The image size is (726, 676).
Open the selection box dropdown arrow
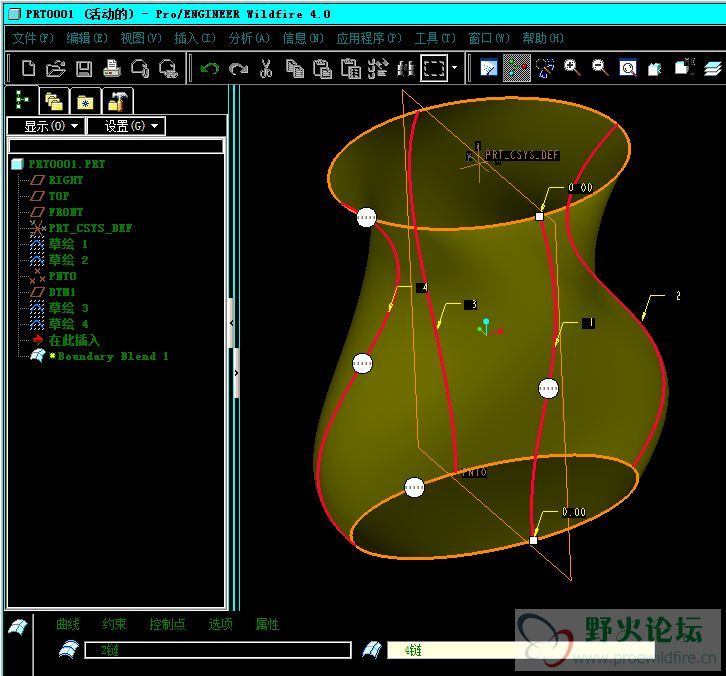[x=455, y=68]
